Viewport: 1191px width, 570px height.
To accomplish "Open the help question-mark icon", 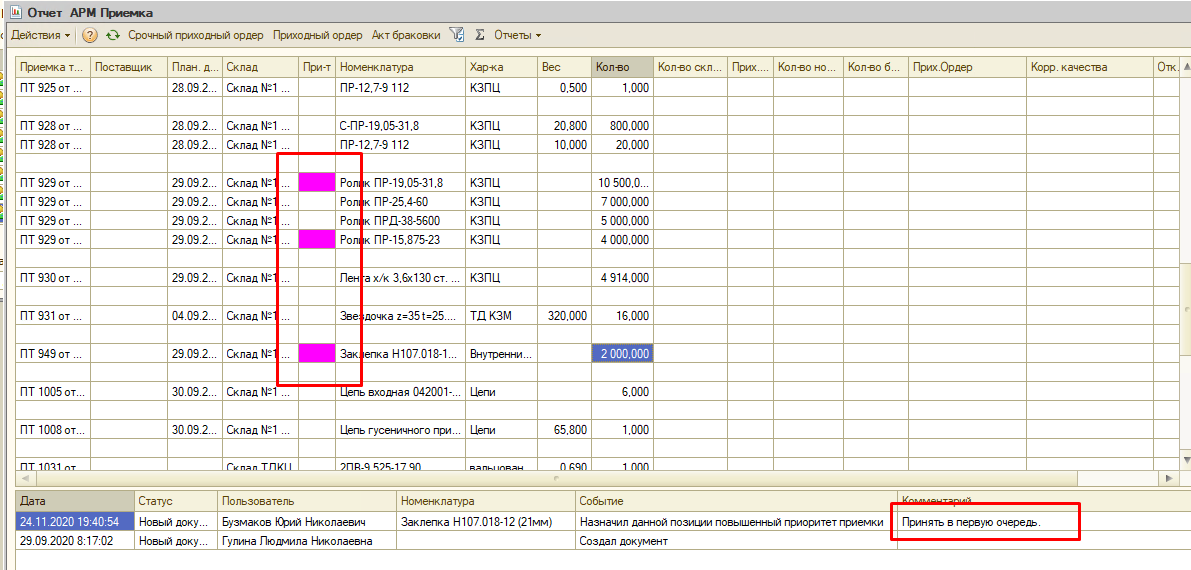I will coord(90,35).
